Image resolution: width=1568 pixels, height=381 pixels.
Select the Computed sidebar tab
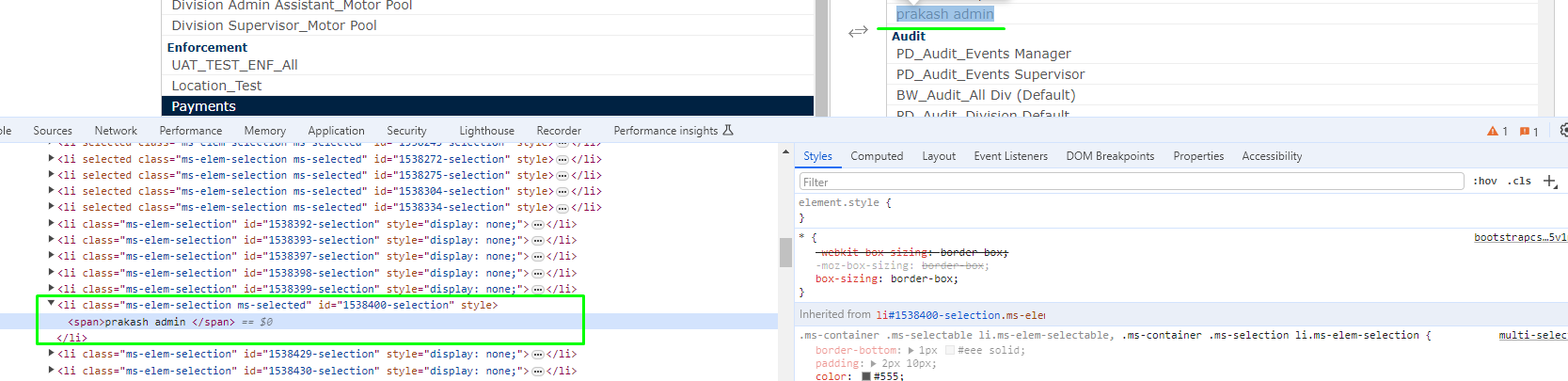click(877, 156)
